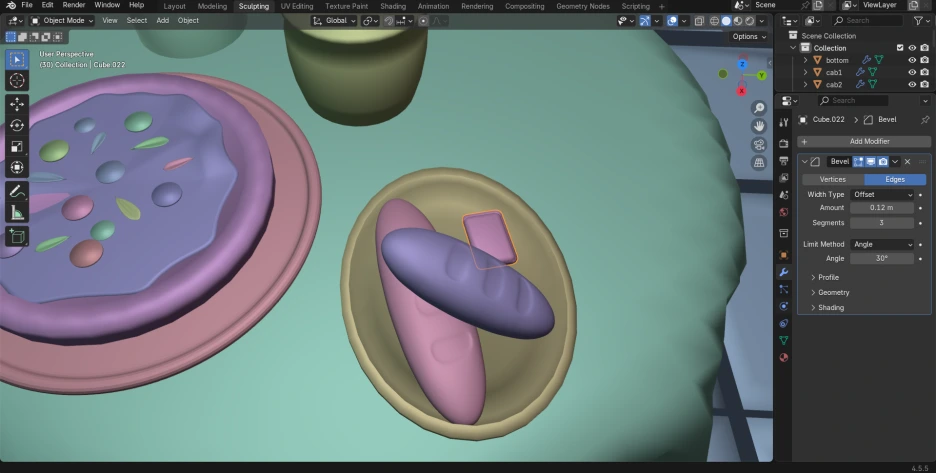The height and width of the screenshot is (473, 936).
Task: Activate the Transform tool
Action: [17, 168]
